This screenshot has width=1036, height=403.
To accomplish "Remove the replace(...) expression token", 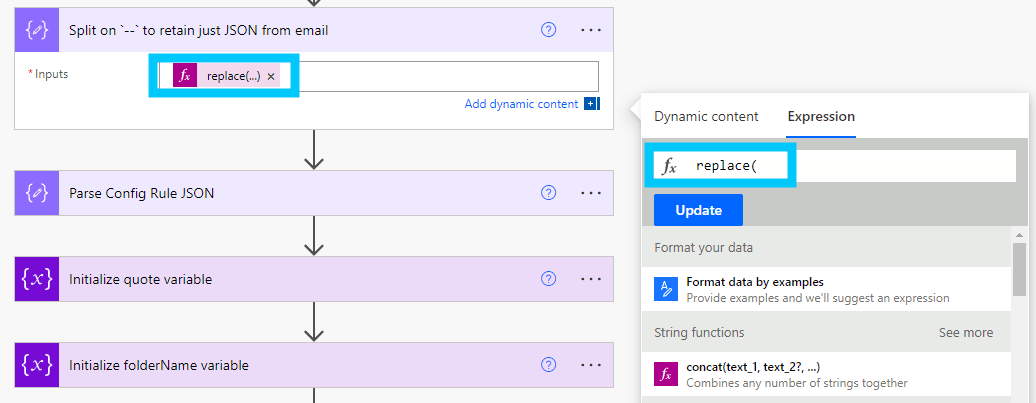I will click(271, 76).
